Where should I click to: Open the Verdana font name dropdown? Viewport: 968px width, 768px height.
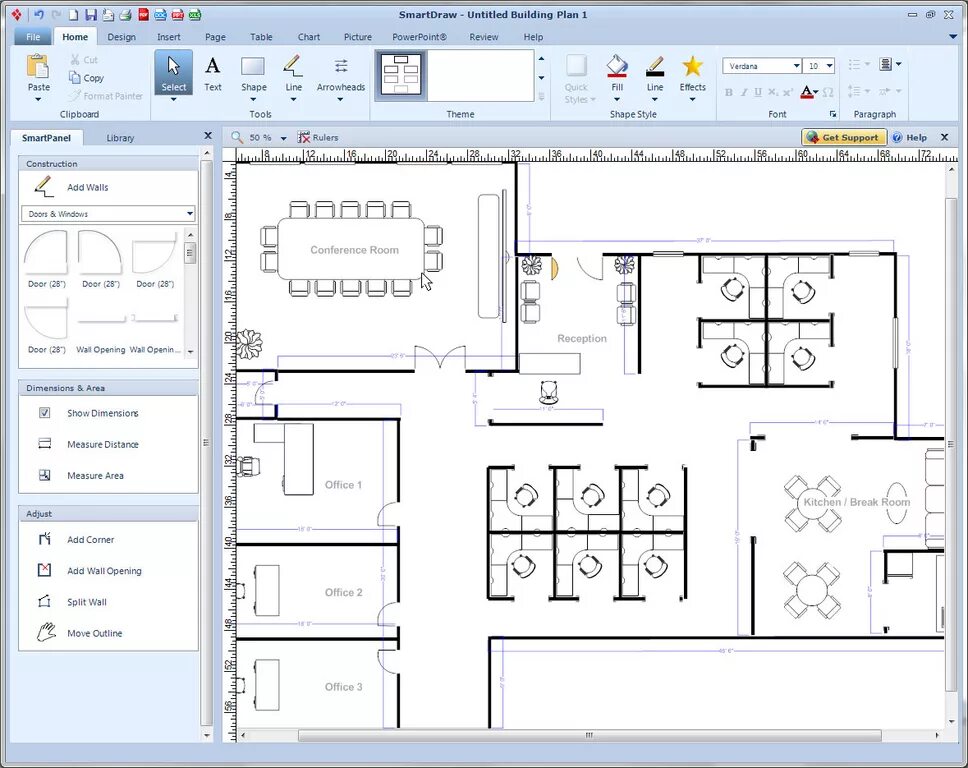click(796, 66)
